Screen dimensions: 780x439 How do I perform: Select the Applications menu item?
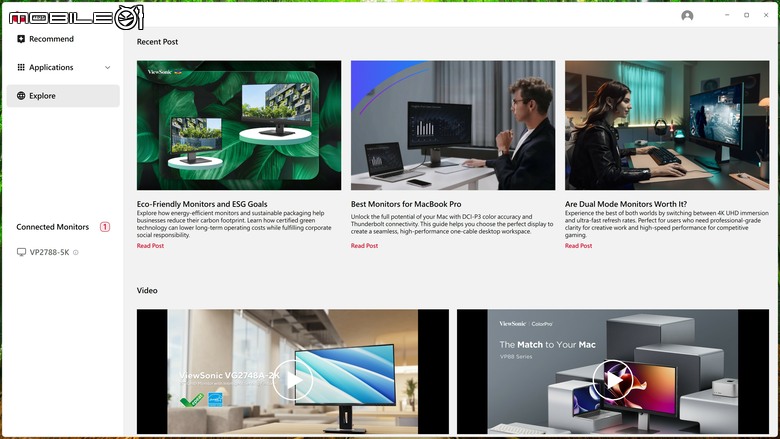tap(63, 67)
